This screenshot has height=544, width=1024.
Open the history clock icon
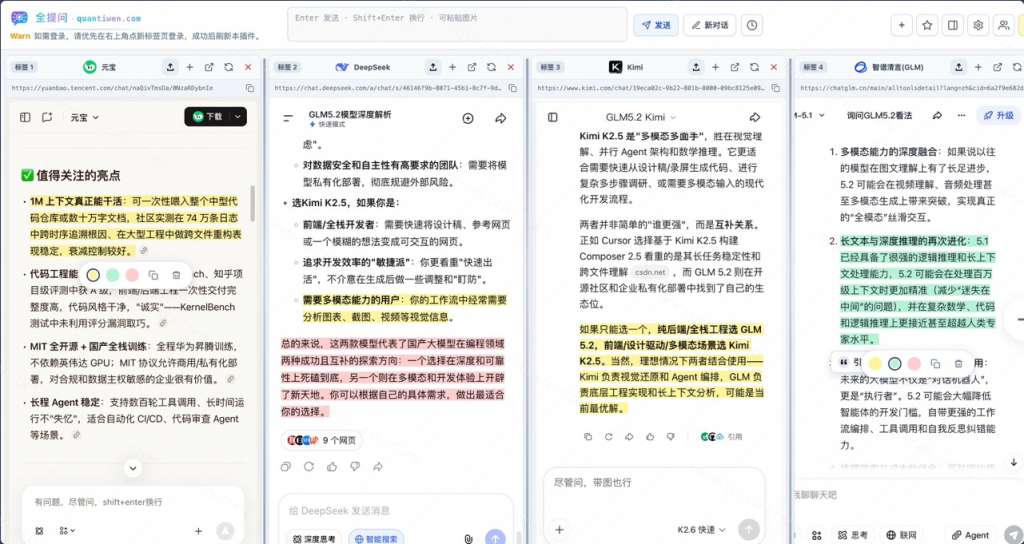pyautogui.click(x=752, y=25)
